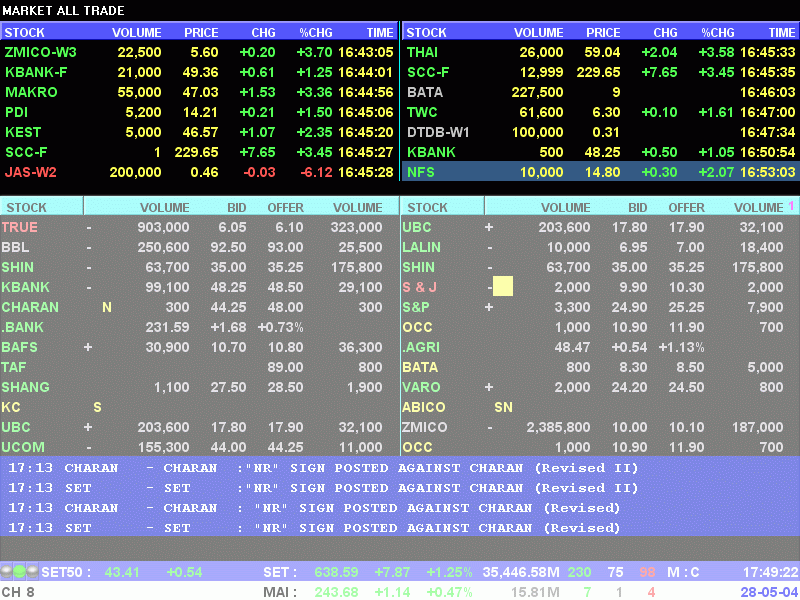
Task: Click the red JAS-W2 symbol
Action: pos(31,172)
